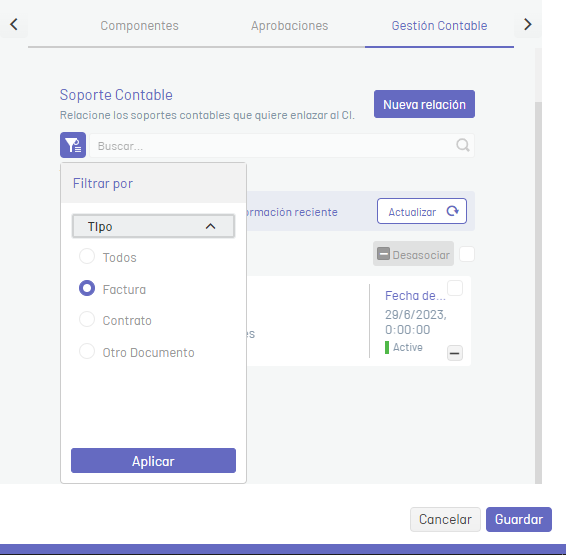Click the search magnifier icon
566x555 pixels.
[462, 145]
